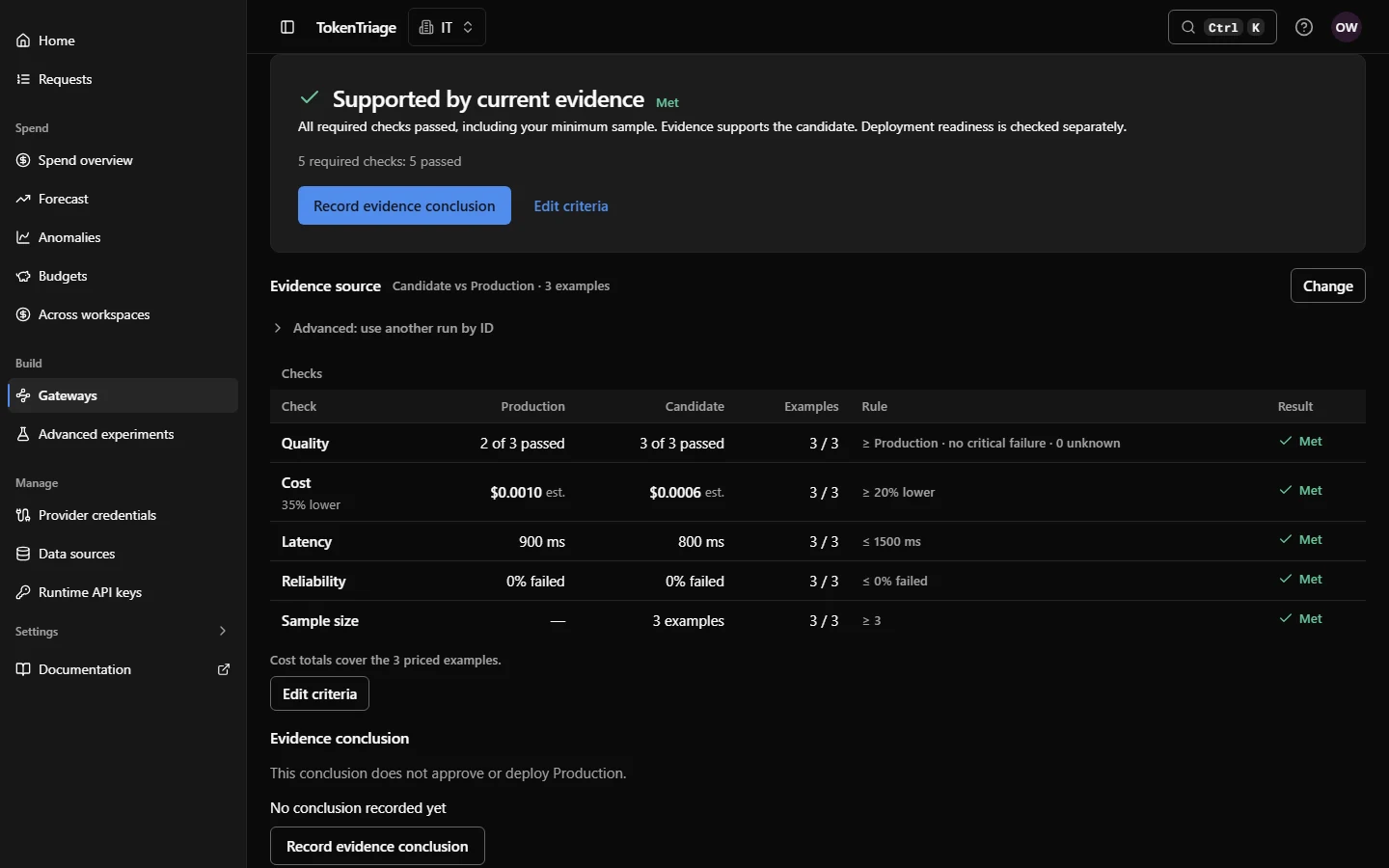Image resolution: width=1389 pixels, height=868 pixels.
Task: Click 'No conclusion recorded yet' text
Action: pyautogui.click(x=358, y=808)
